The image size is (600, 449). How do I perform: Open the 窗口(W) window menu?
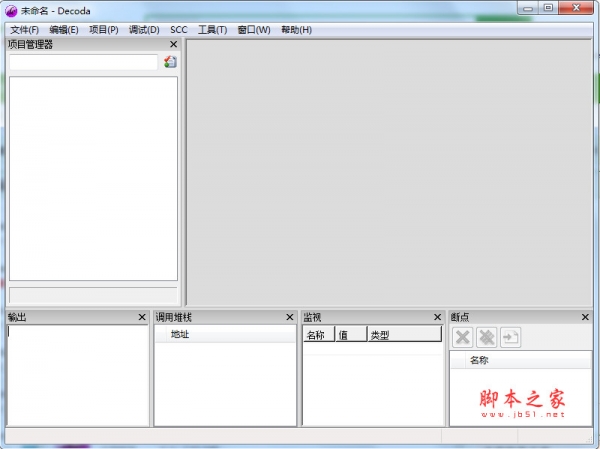point(254,30)
